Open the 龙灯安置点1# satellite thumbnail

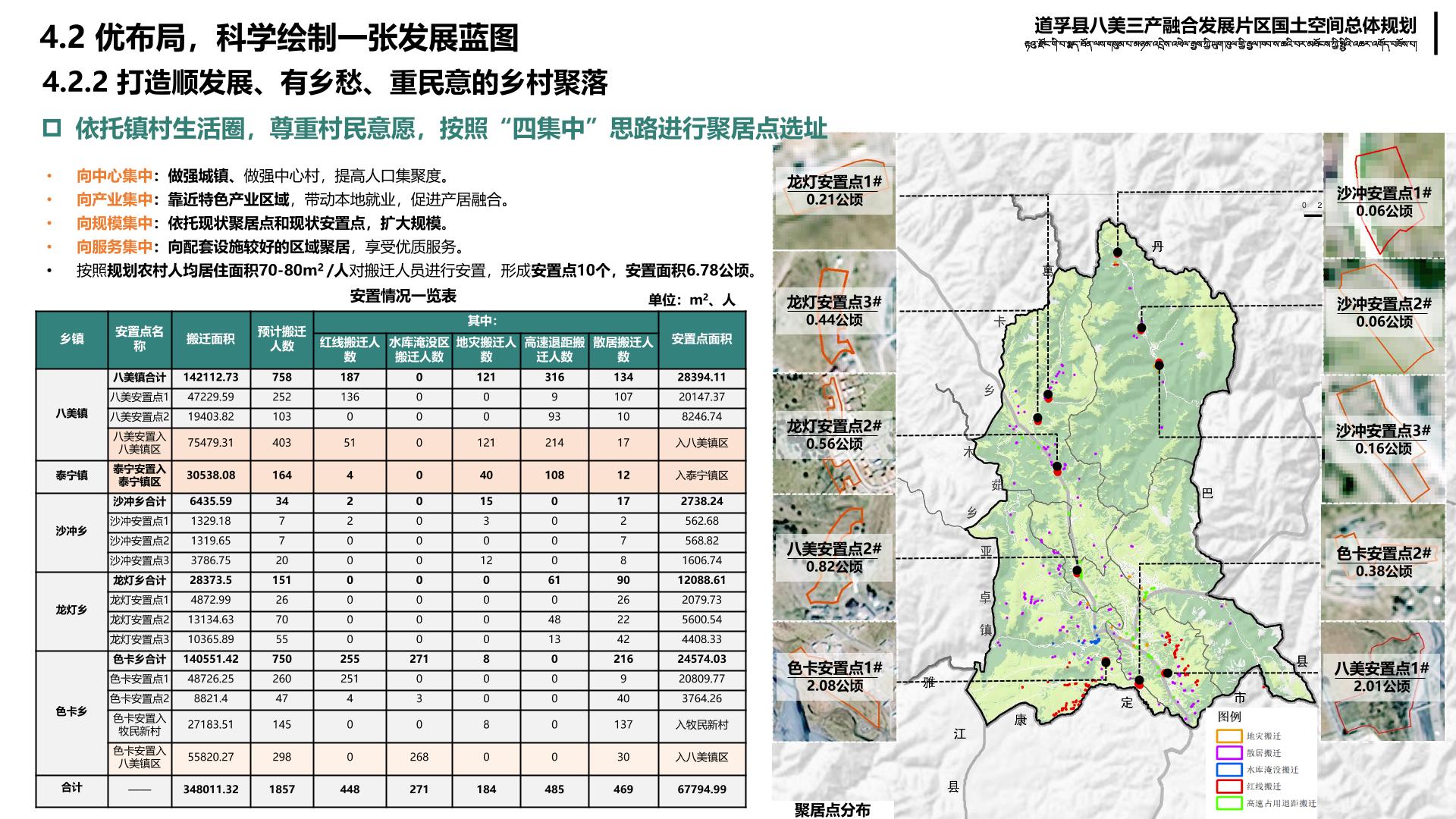(834, 191)
